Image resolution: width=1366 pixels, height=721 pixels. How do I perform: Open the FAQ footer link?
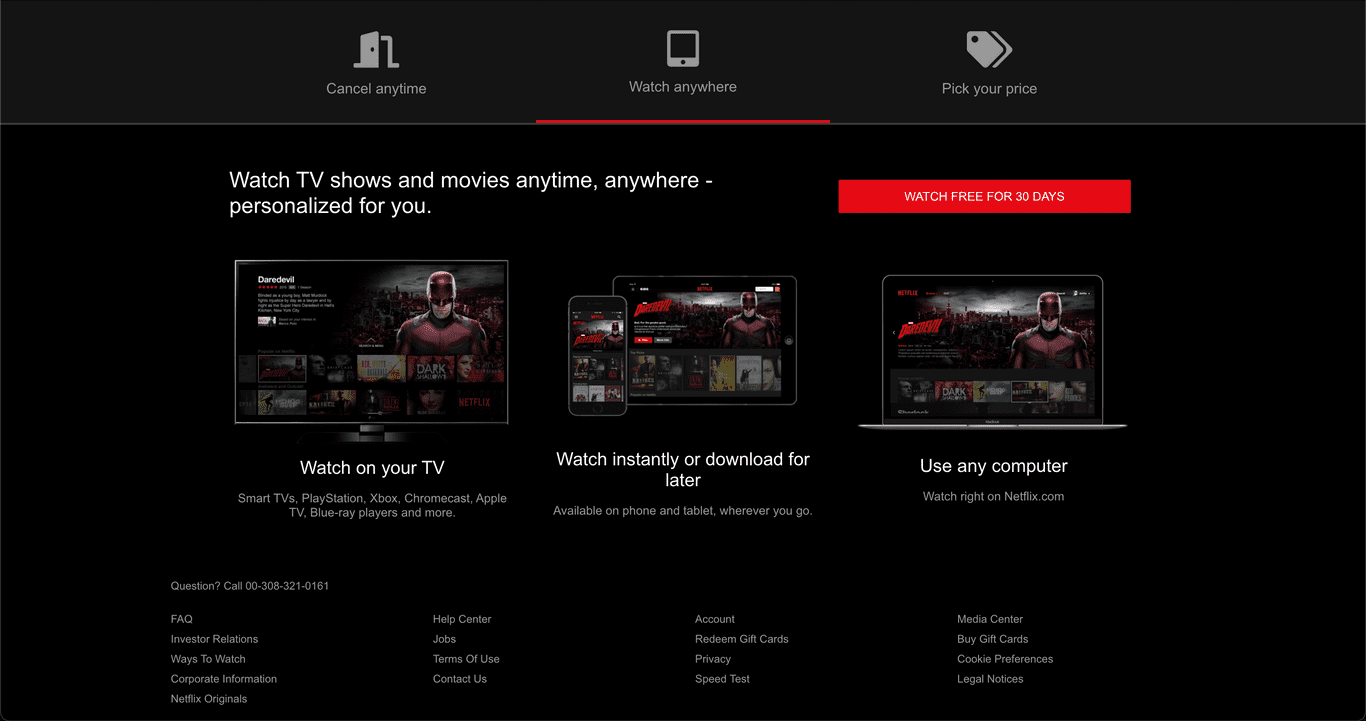tap(182, 619)
